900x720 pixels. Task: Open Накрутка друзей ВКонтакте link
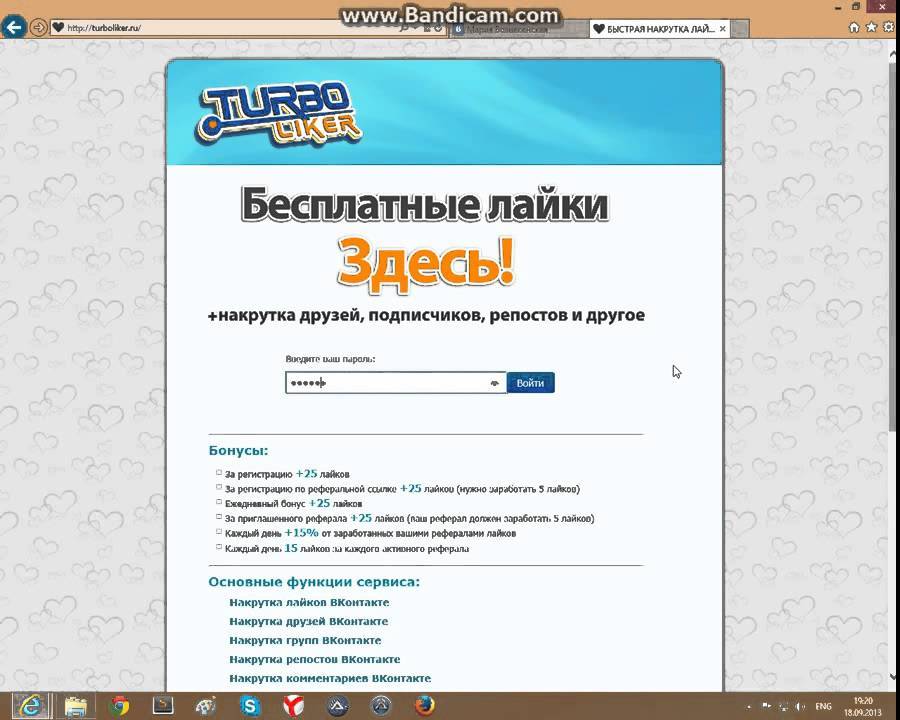click(309, 621)
